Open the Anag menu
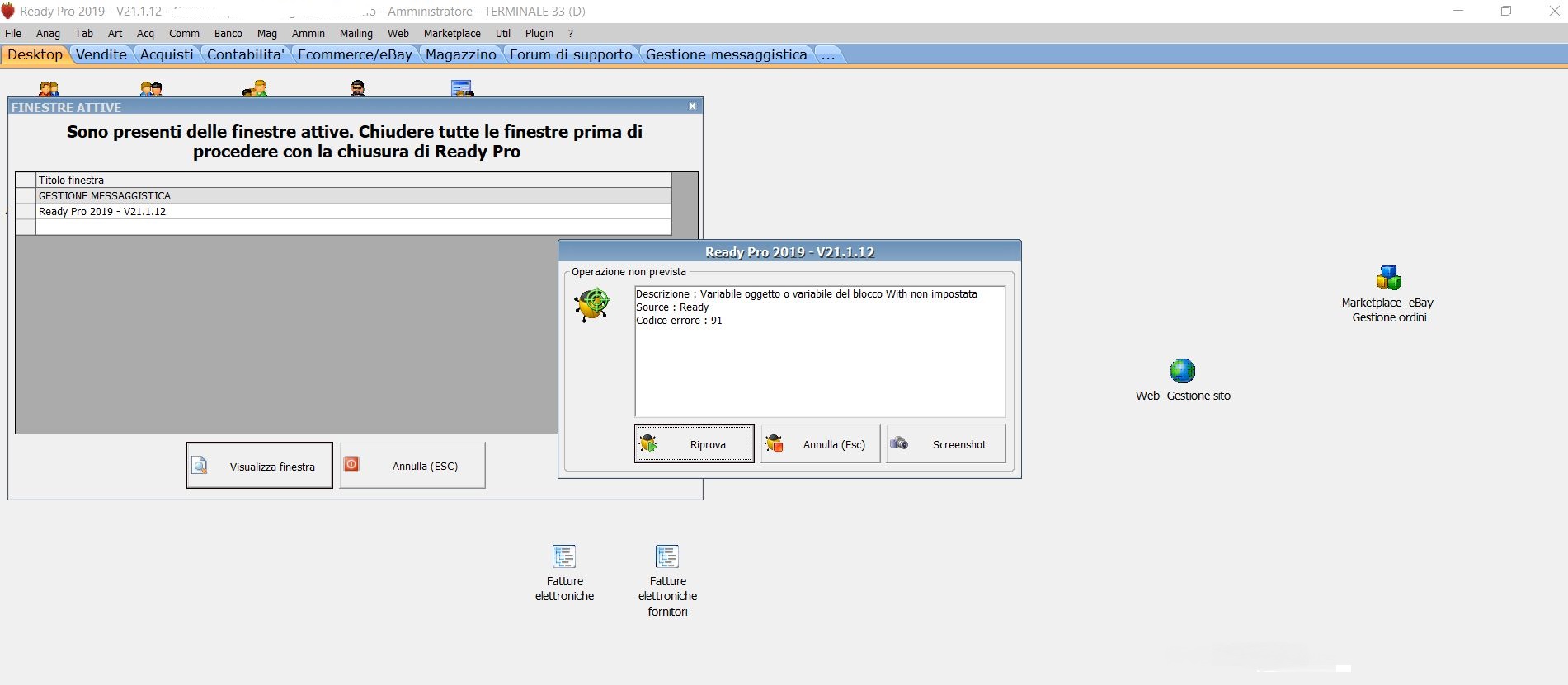 (48, 33)
